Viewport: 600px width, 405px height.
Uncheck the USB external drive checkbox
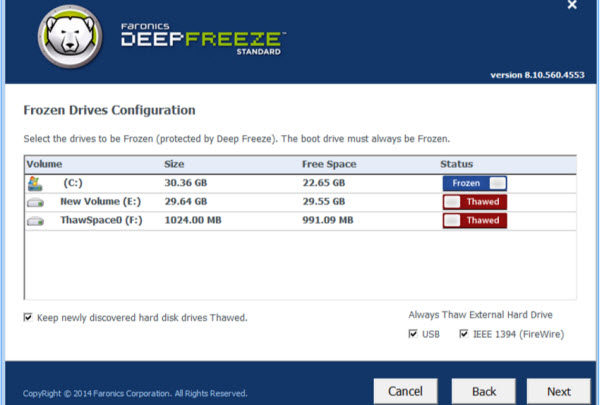click(x=412, y=334)
